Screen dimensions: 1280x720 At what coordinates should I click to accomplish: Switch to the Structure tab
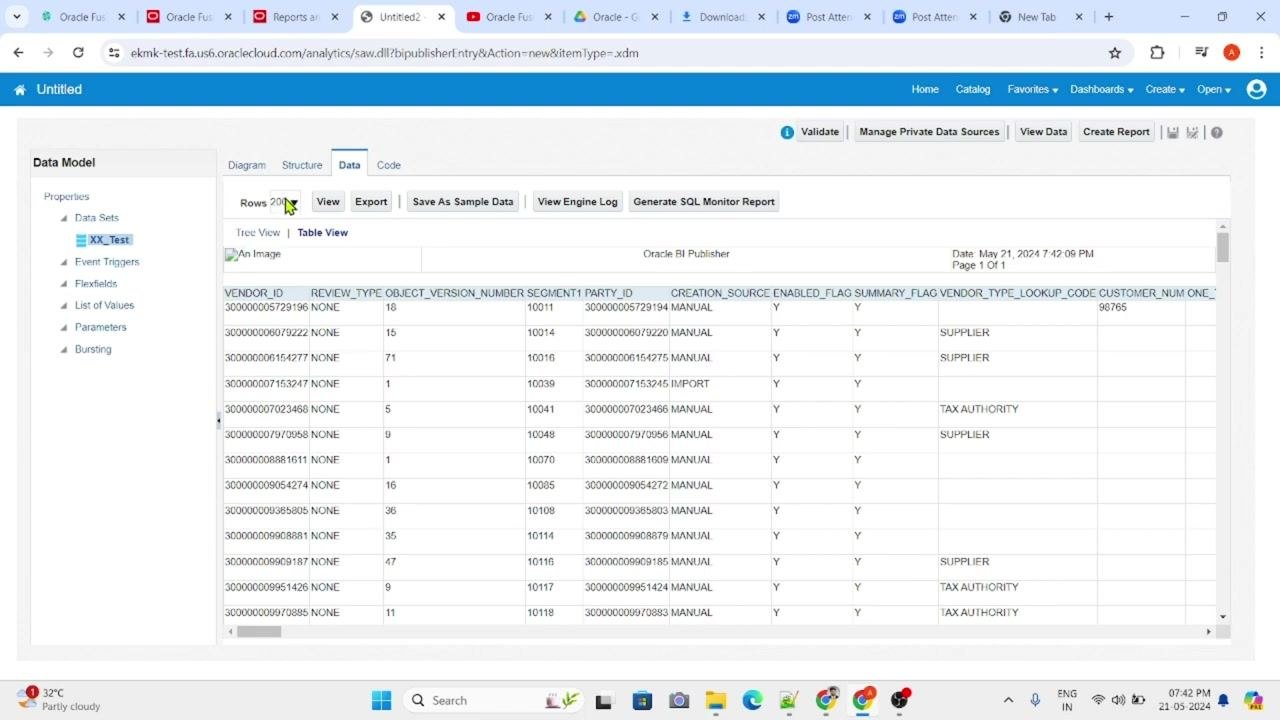click(x=302, y=165)
